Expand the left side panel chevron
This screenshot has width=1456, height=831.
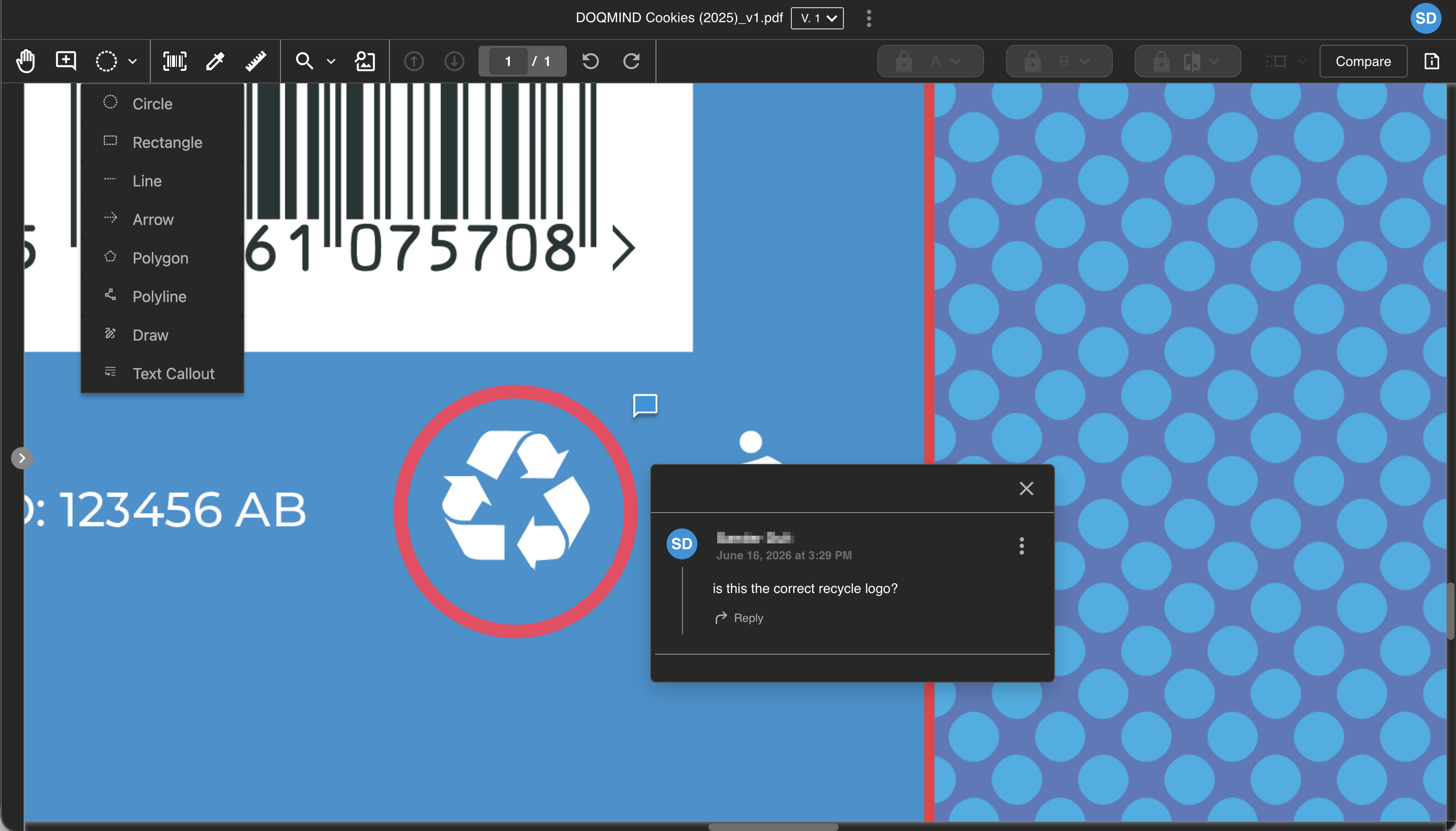click(x=22, y=458)
